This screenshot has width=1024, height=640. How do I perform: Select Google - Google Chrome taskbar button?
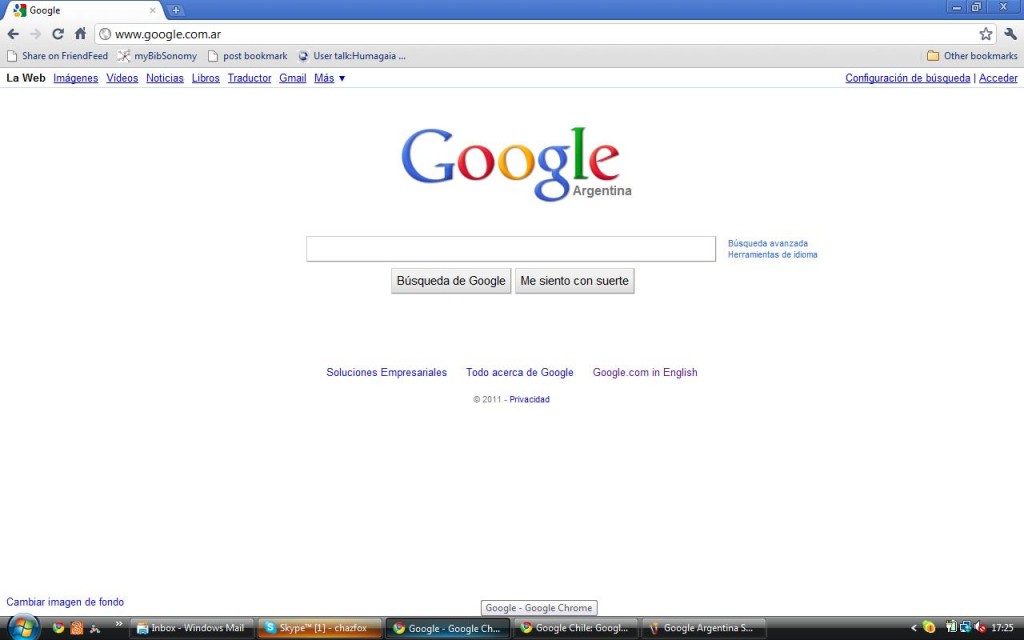tap(448, 628)
